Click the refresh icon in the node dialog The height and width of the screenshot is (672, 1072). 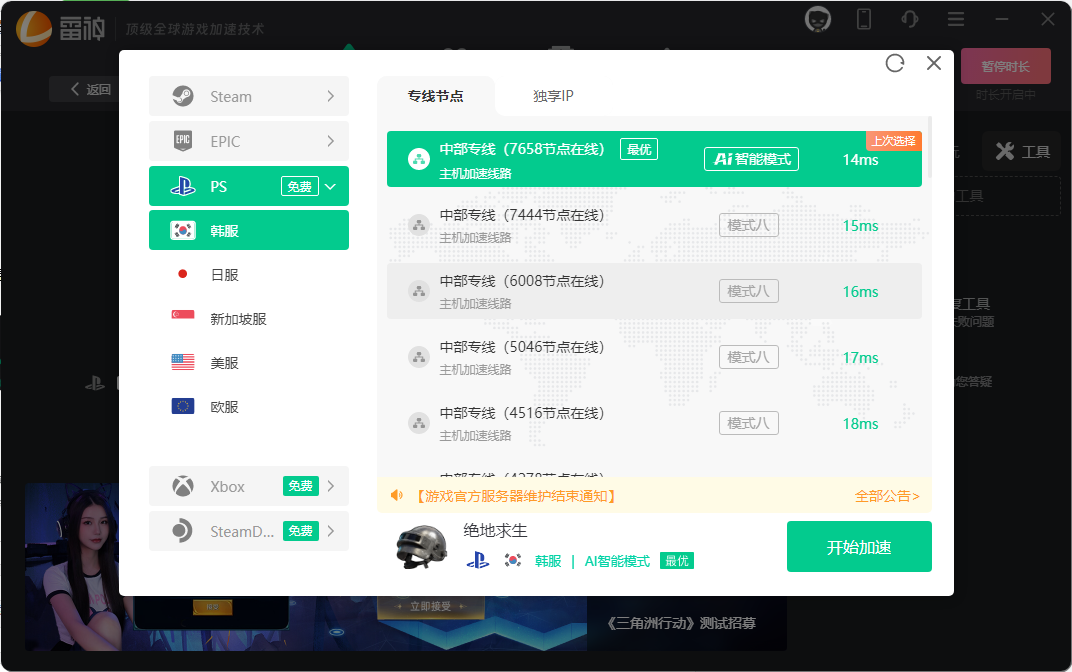[894, 64]
